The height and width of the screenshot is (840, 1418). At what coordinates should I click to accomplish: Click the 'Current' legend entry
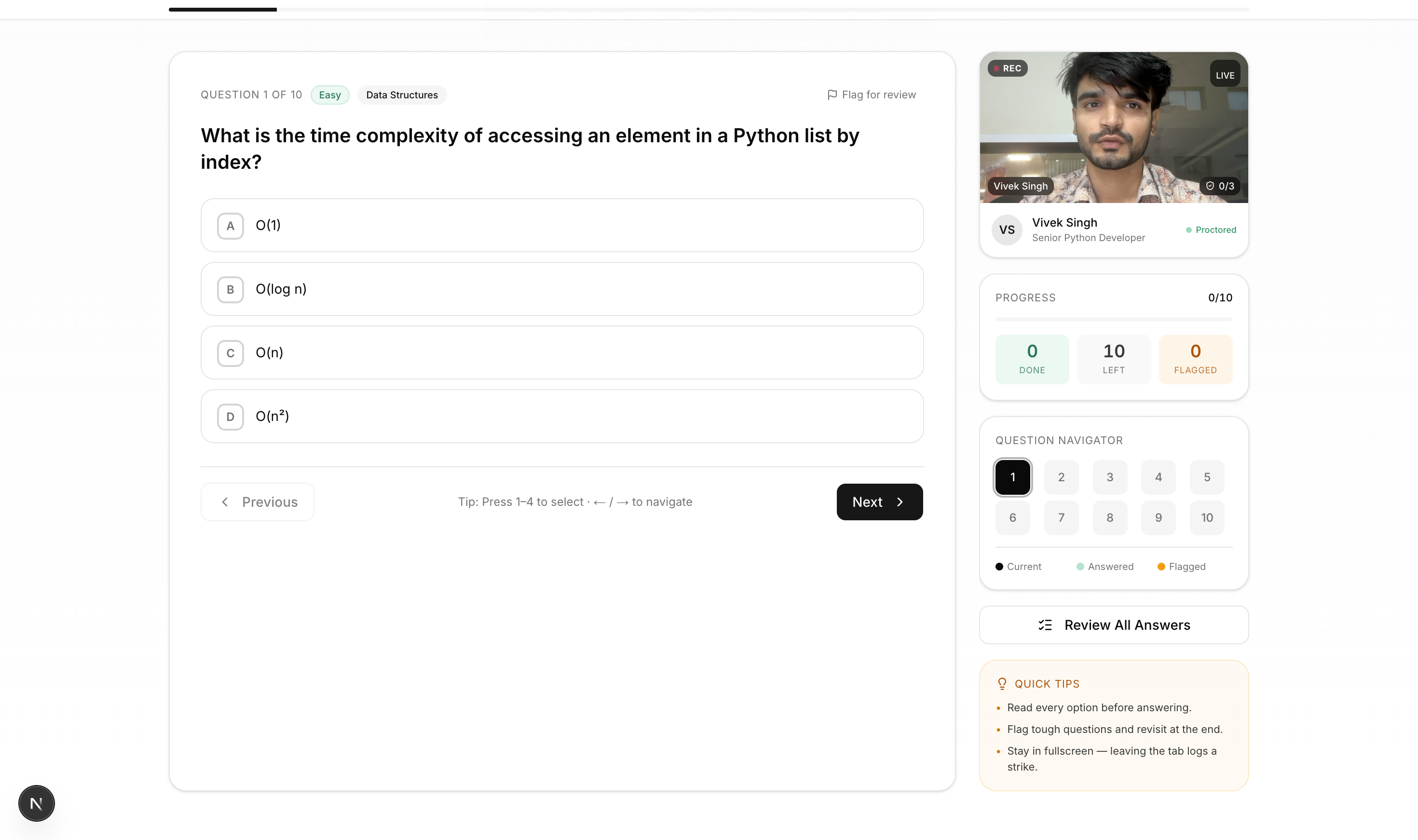coord(1018,567)
